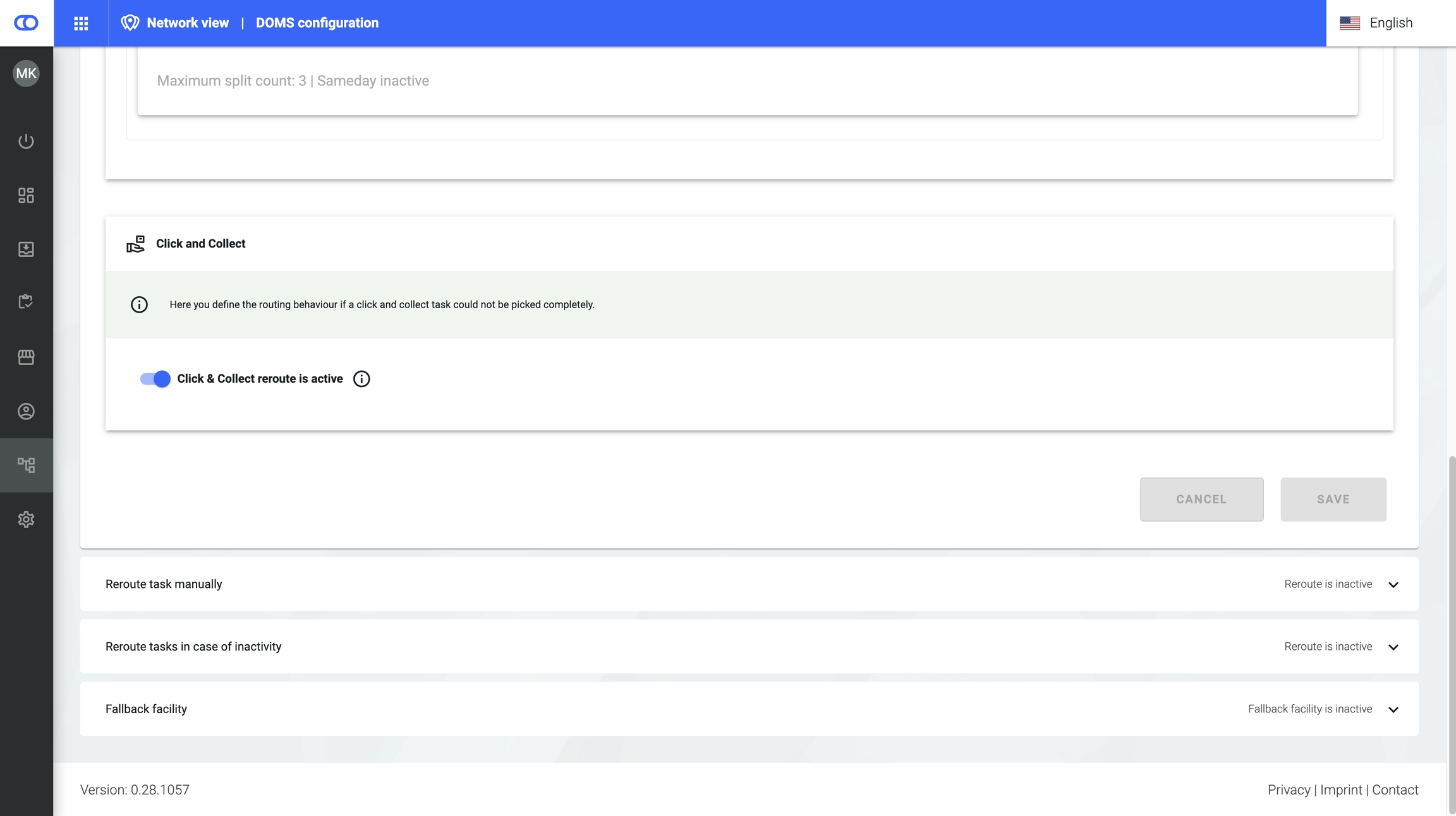Open the network routing icon in sidebar
1456x816 pixels.
[x=26, y=465]
